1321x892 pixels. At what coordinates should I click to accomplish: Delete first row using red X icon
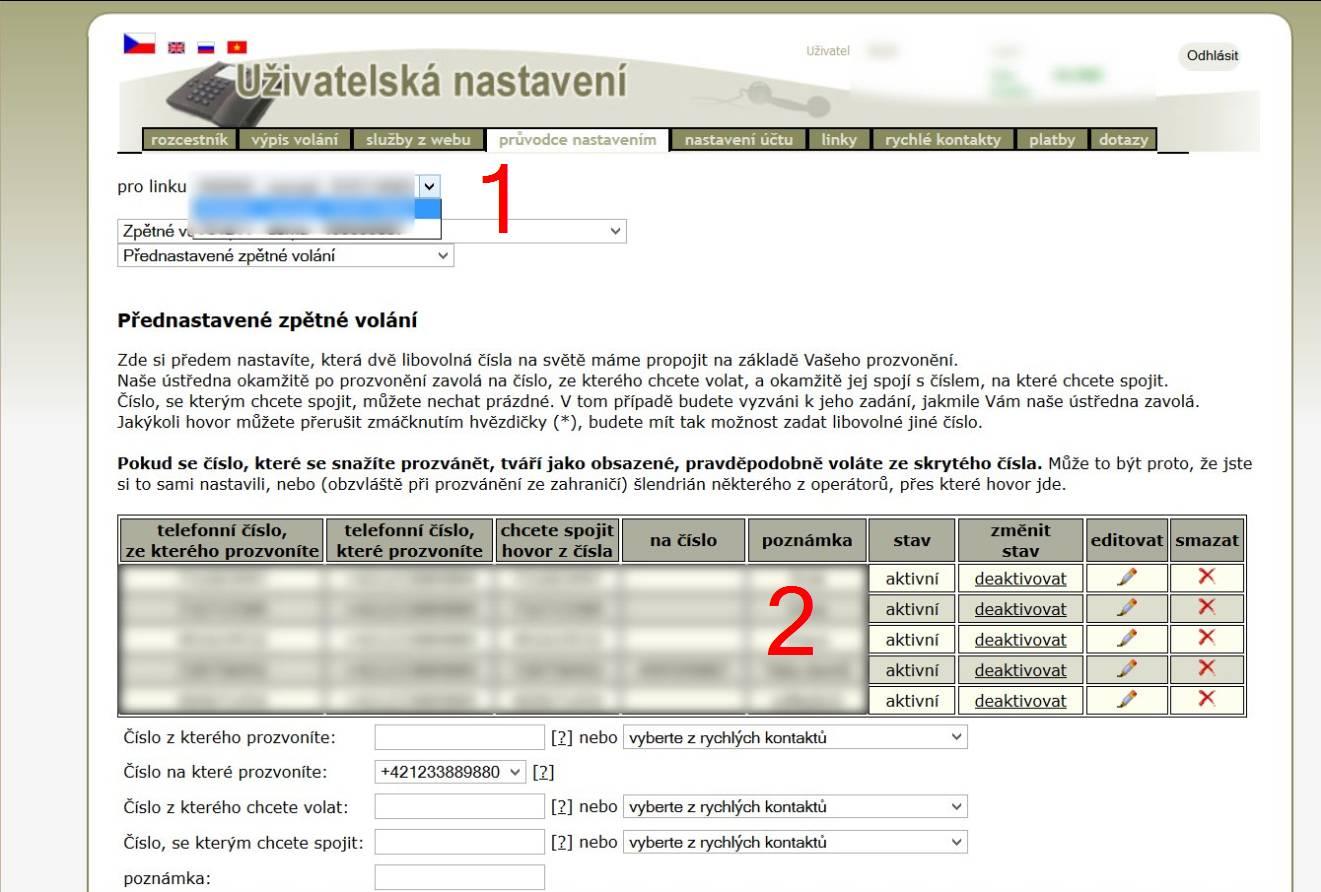(1207, 577)
